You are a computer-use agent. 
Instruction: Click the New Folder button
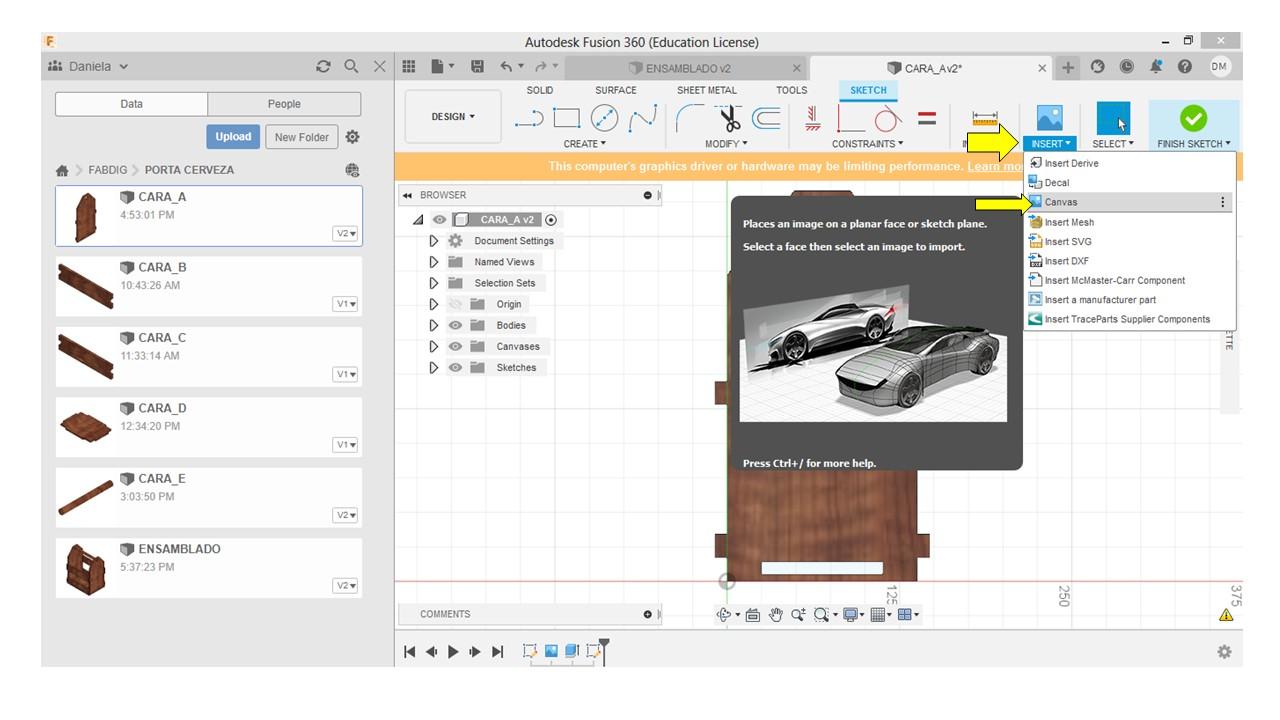(301, 137)
